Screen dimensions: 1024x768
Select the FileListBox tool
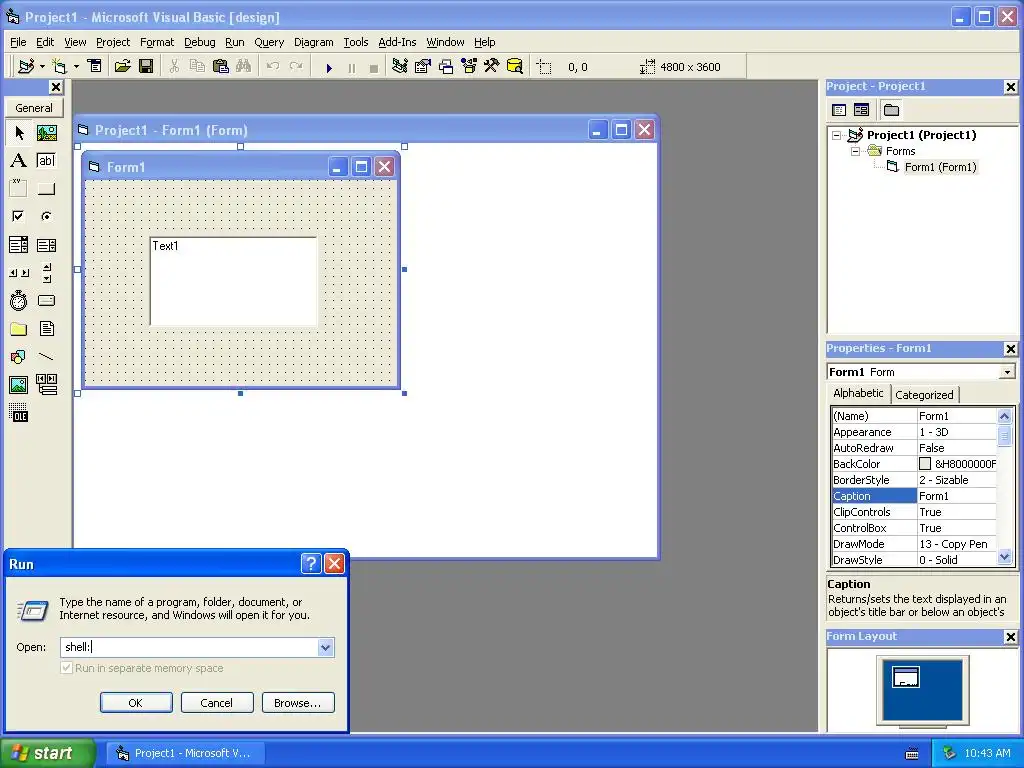coord(46,328)
